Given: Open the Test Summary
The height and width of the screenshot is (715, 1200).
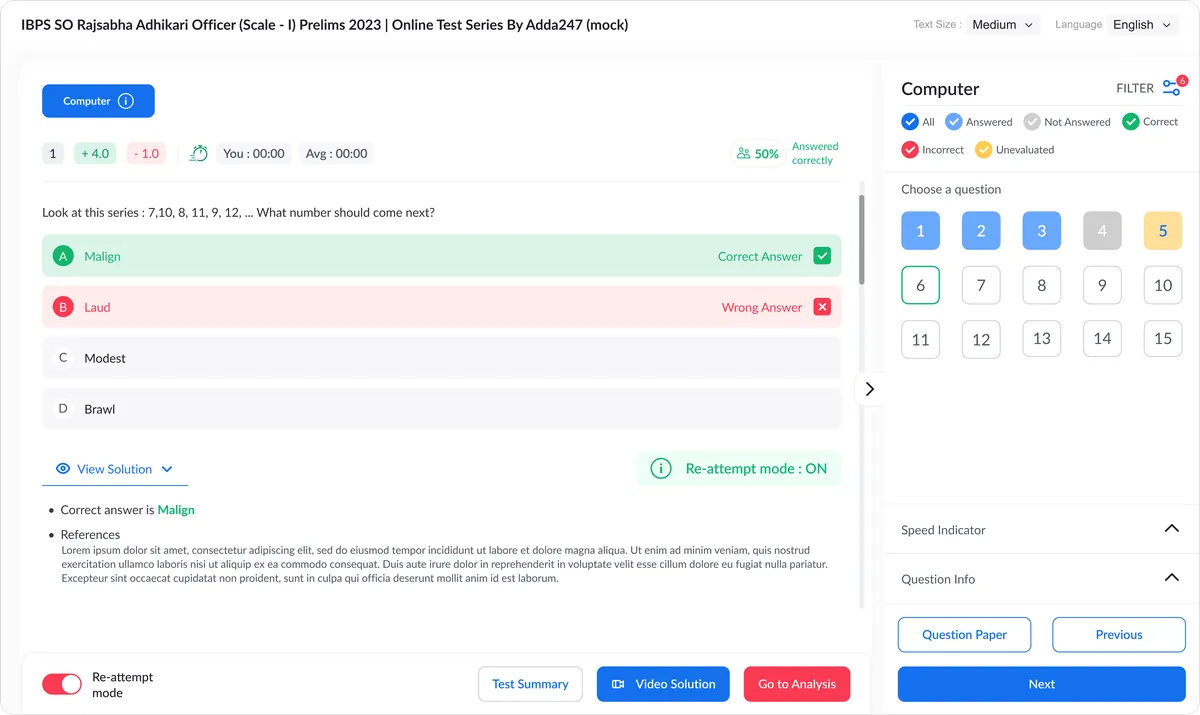Looking at the screenshot, I should [x=530, y=684].
